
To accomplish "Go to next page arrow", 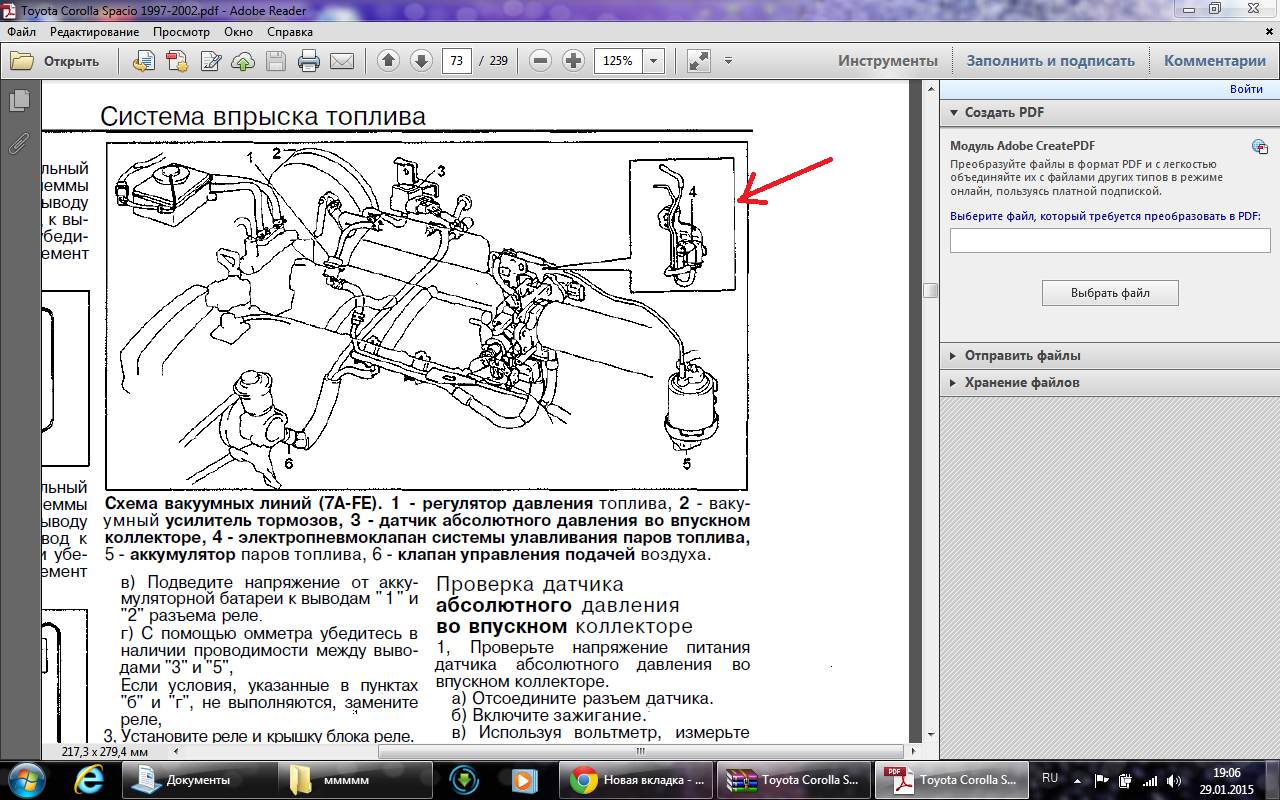I will (421, 61).
